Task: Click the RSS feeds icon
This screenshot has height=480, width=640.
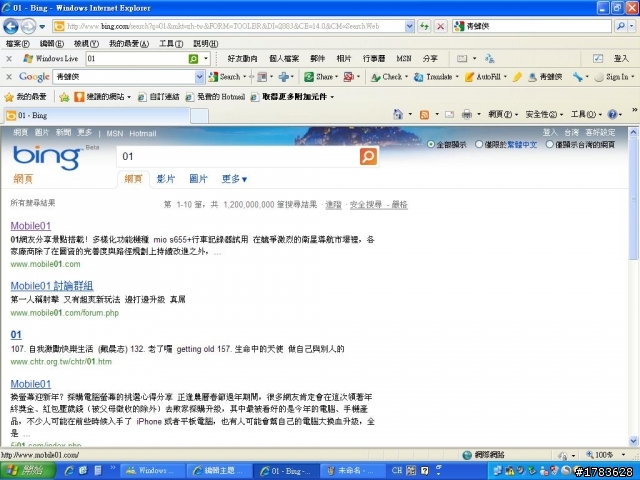Action: click(x=424, y=115)
